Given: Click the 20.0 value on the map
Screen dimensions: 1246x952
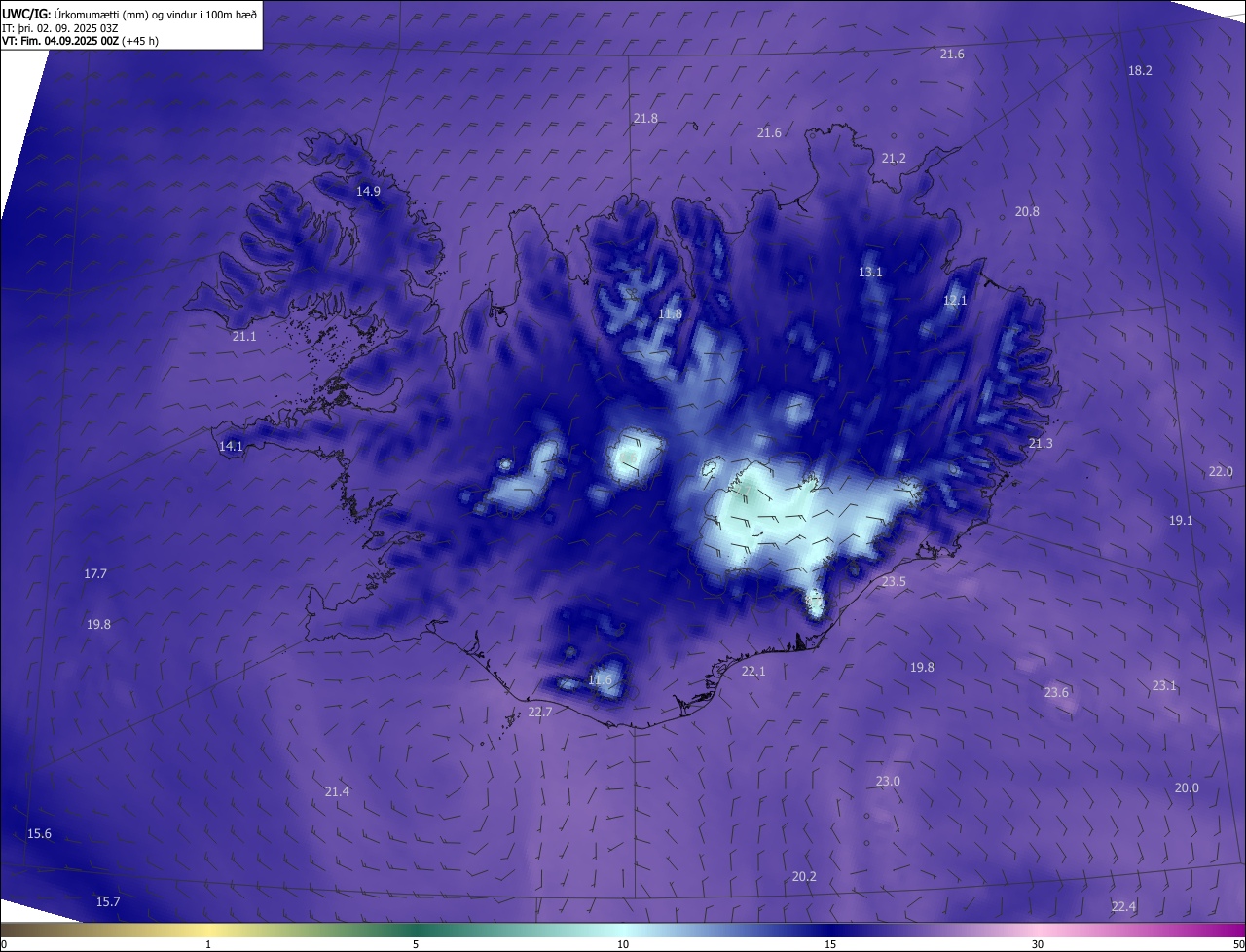Looking at the screenshot, I should coord(1187,787).
